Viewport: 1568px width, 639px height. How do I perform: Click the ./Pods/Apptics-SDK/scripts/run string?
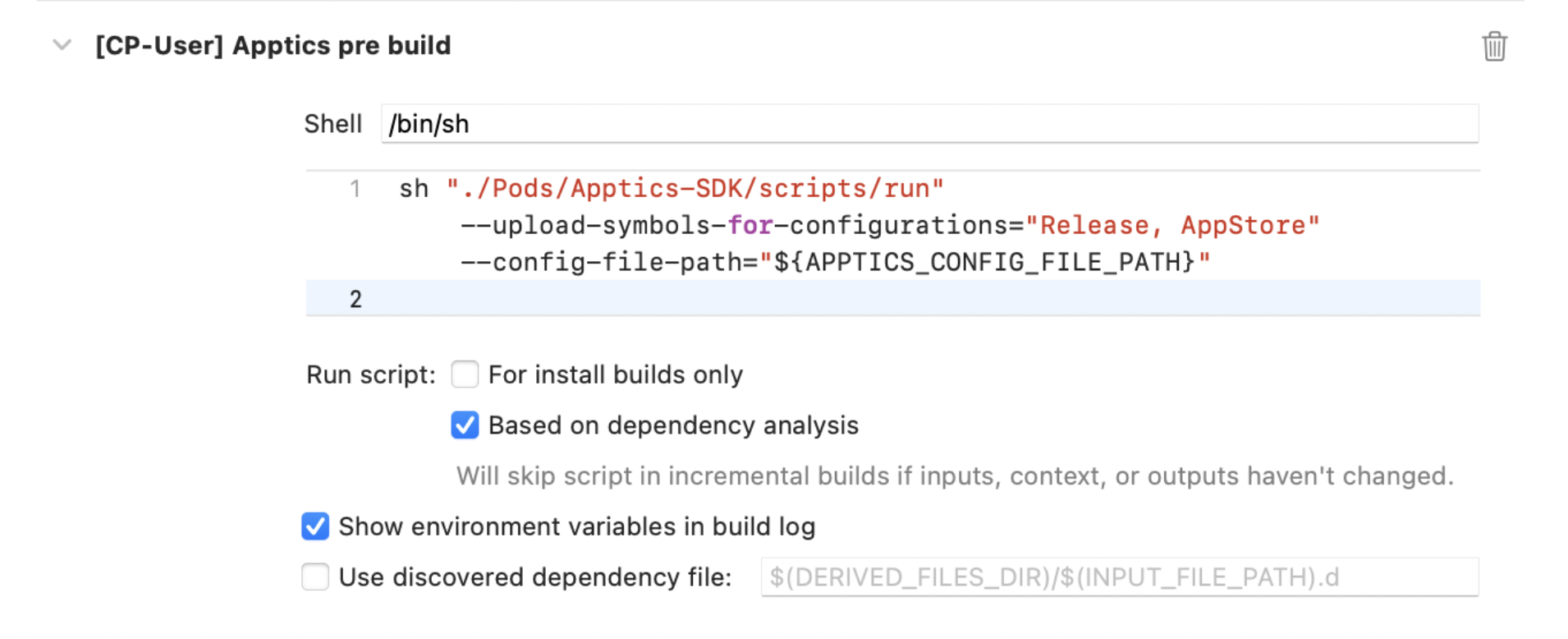pyautogui.click(x=695, y=189)
